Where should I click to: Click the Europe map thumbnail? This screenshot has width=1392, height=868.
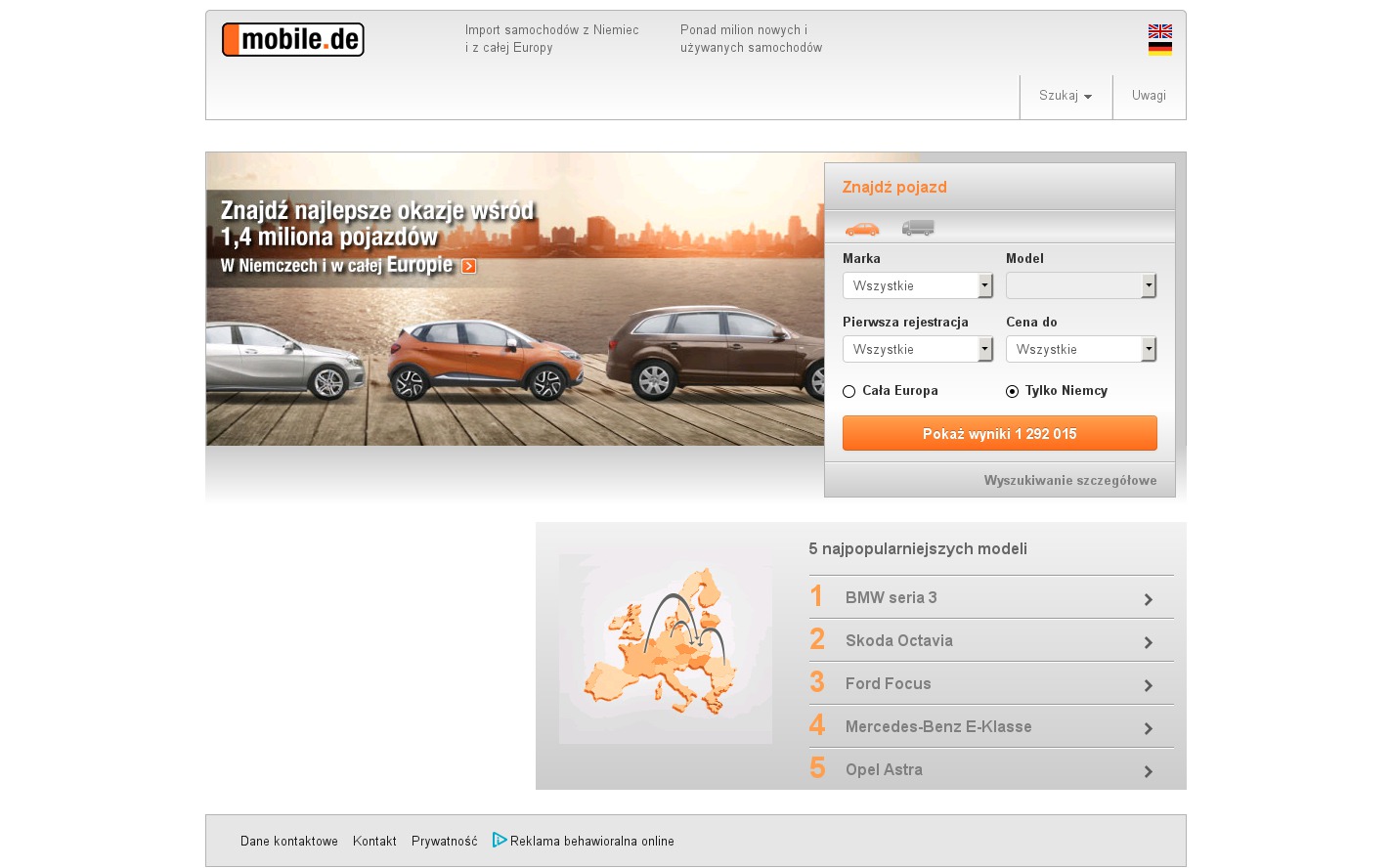click(x=665, y=648)
